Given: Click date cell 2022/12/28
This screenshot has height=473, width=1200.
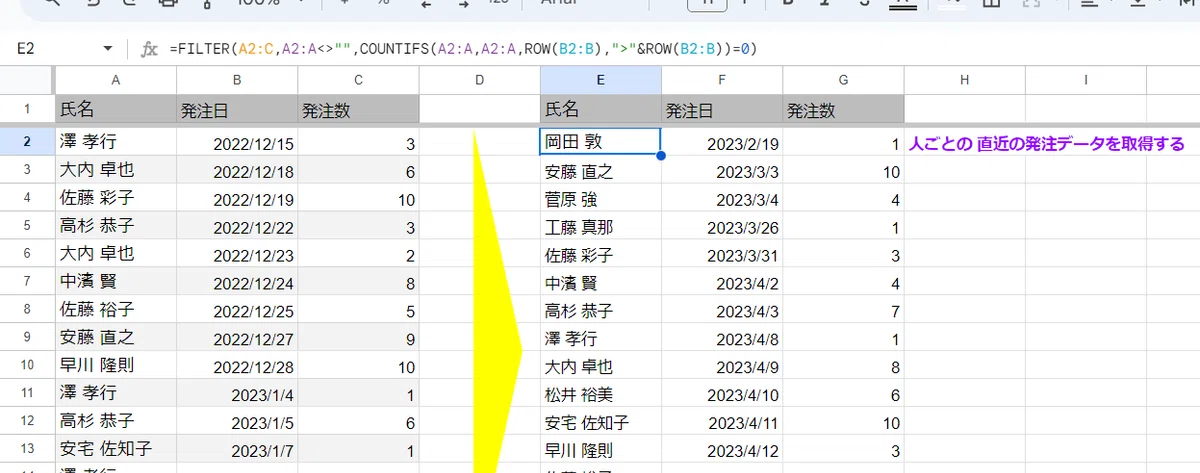Looking at the screenshot, I should tap(237, 365).
